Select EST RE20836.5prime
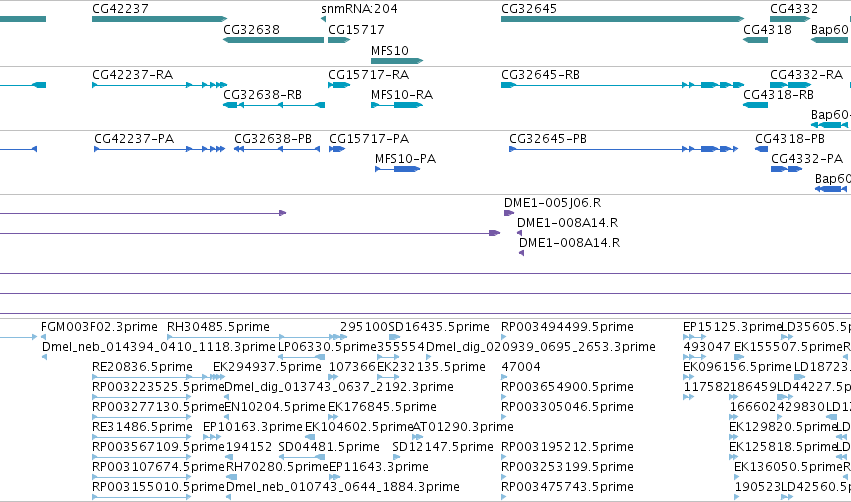The height and width of the screenshot is (502, 851). click(142, 367)
